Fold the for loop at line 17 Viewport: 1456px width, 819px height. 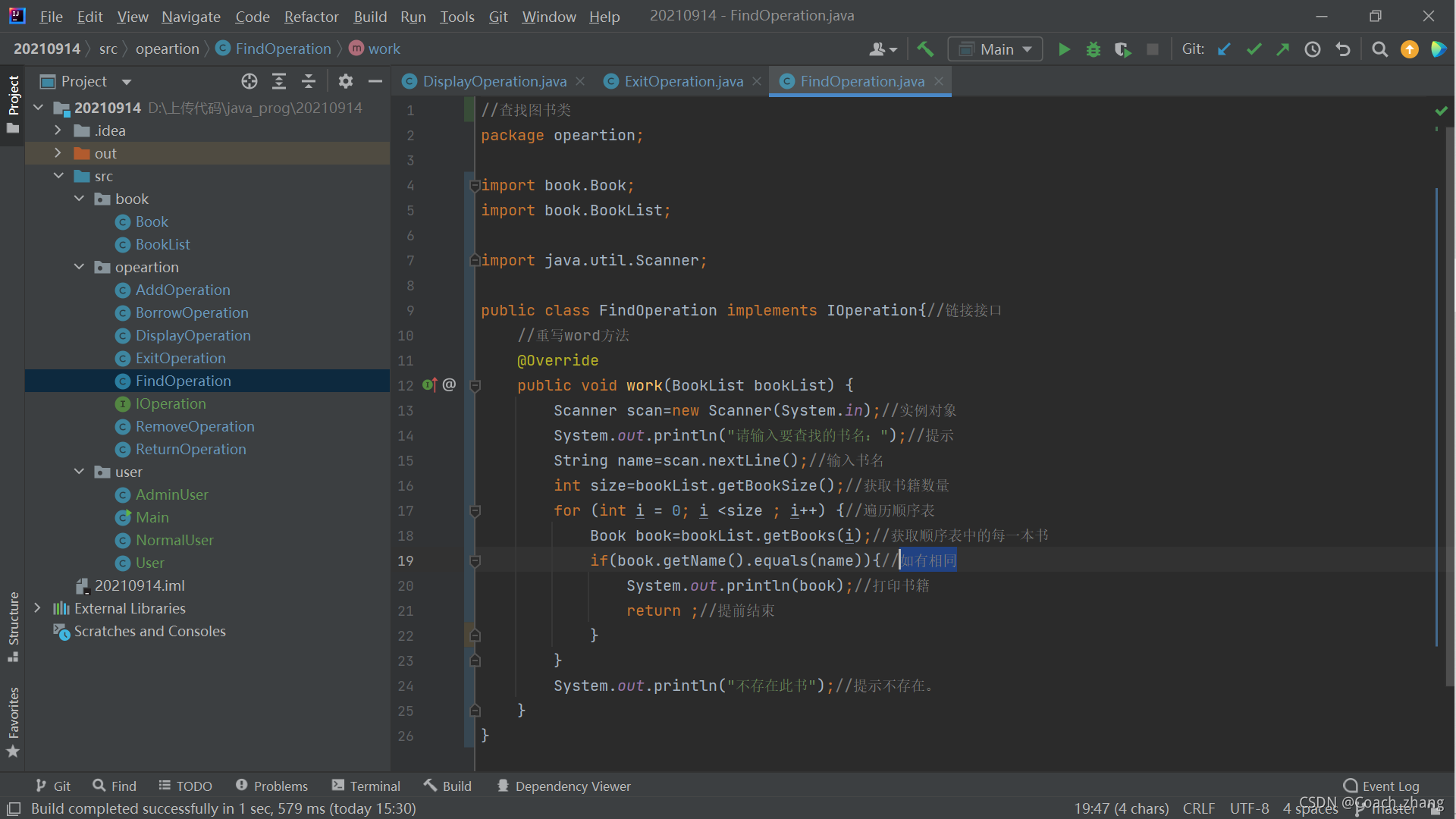[475, 511]
